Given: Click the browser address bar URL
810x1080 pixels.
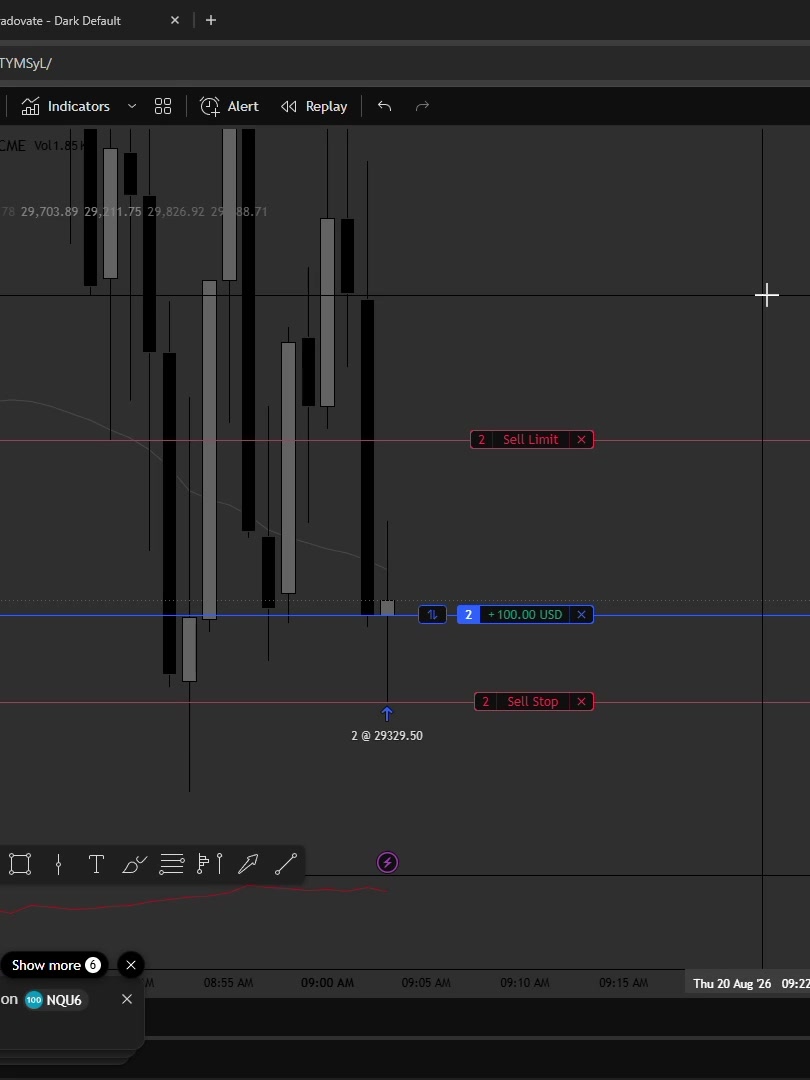Looking at the screenshot, I should (x=26, y=63).
